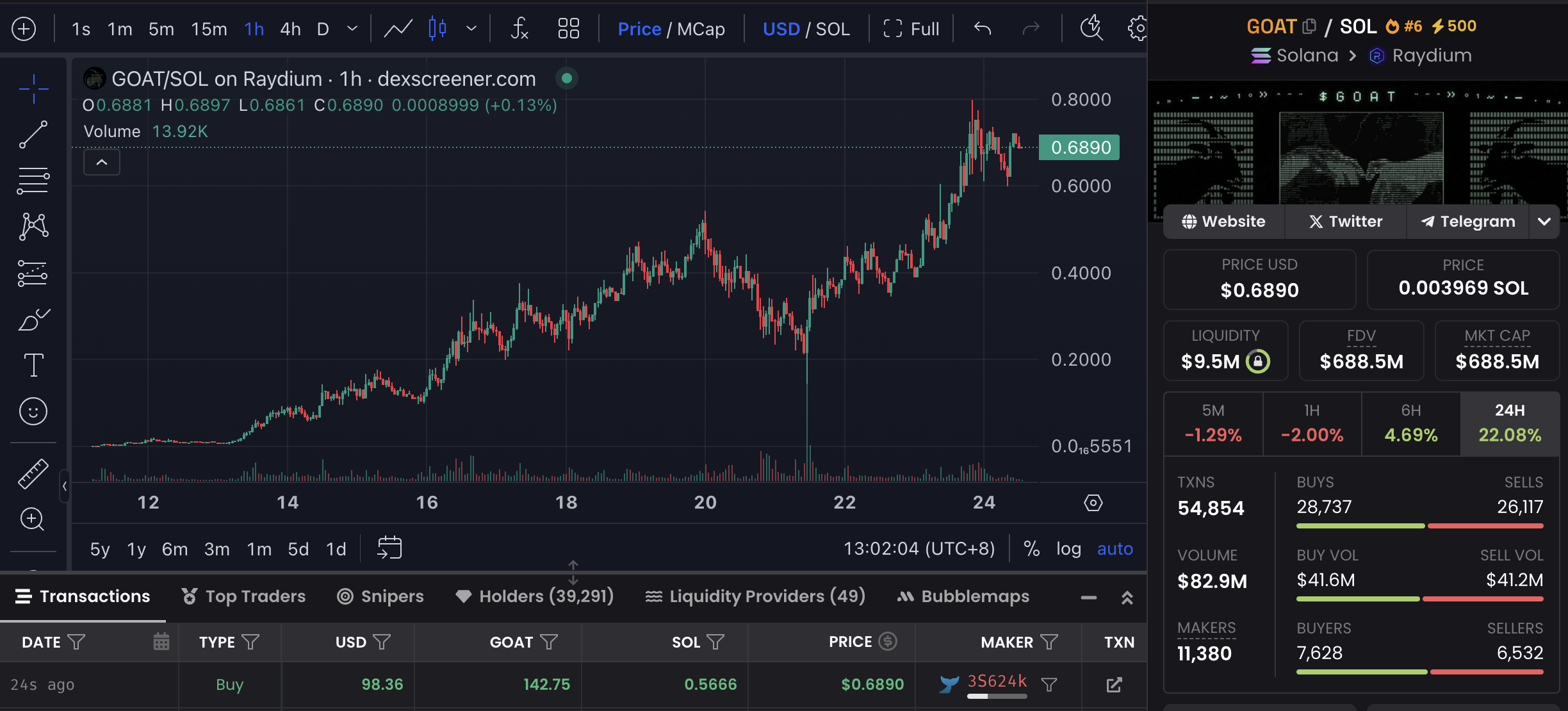Click the layout grid icon
The image size is (1568, 711).
pos(568,29)
